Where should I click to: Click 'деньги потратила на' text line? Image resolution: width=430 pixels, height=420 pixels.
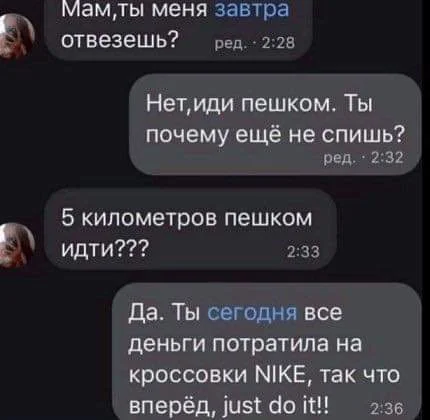pos(245,345)
